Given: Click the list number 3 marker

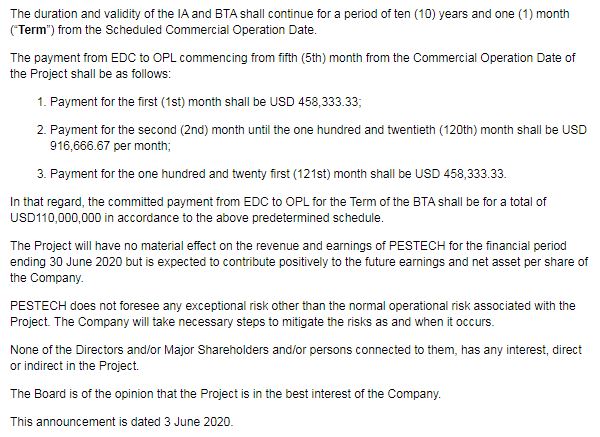Looking at the screenshot, I should [x=41, y=174].
